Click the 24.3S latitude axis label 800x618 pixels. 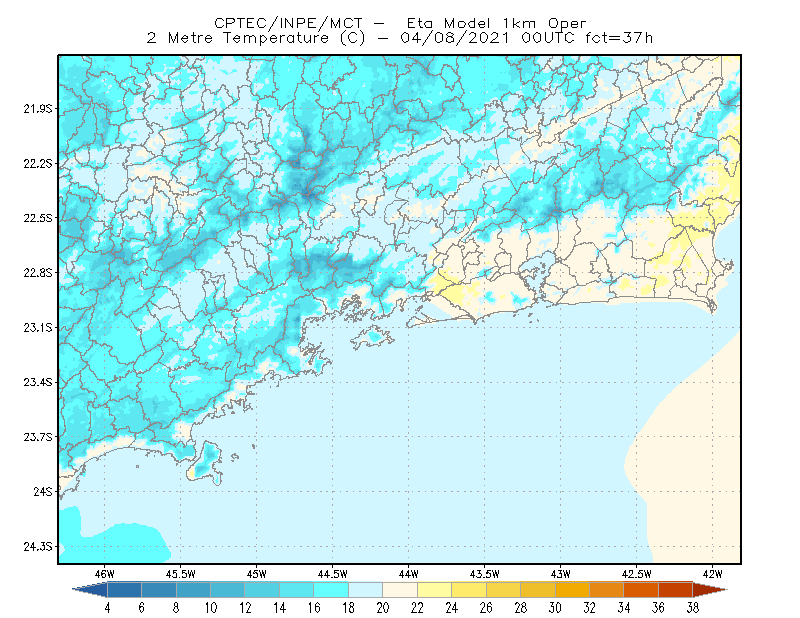pyautogui.click(x=38, y=547)
